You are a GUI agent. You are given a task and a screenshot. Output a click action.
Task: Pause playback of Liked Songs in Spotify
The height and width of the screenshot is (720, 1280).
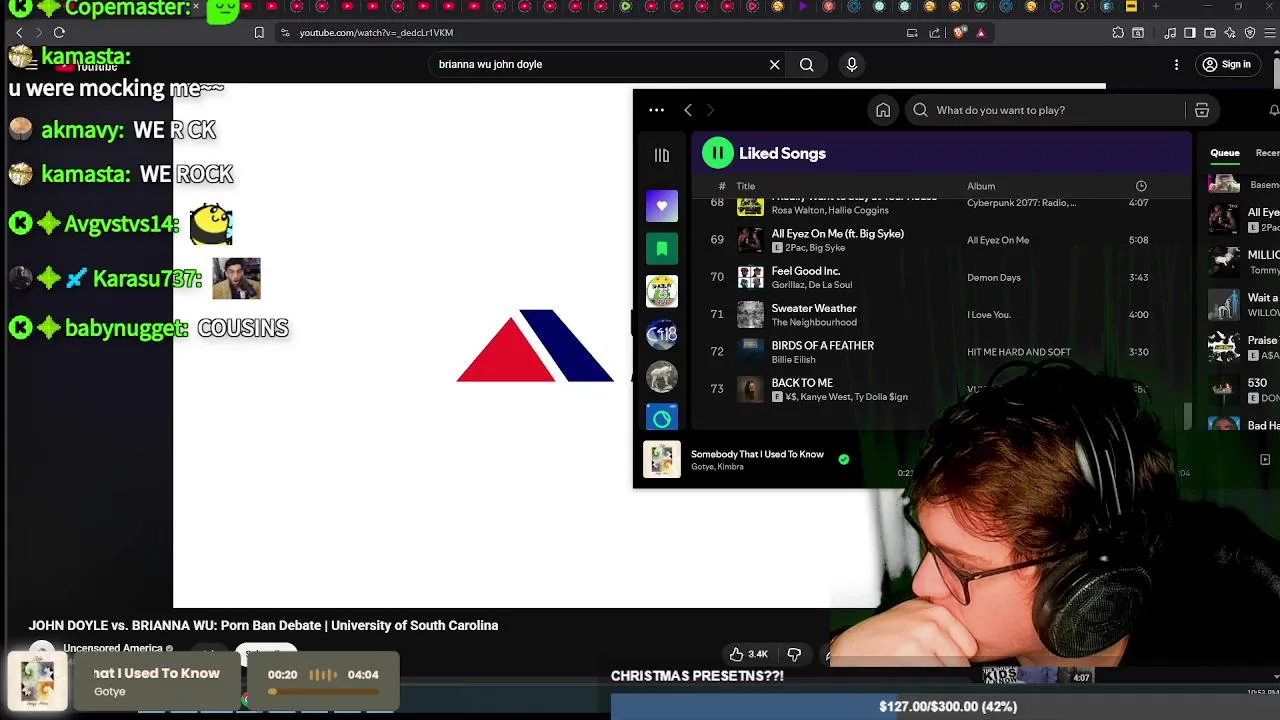[x=717, y=153]
